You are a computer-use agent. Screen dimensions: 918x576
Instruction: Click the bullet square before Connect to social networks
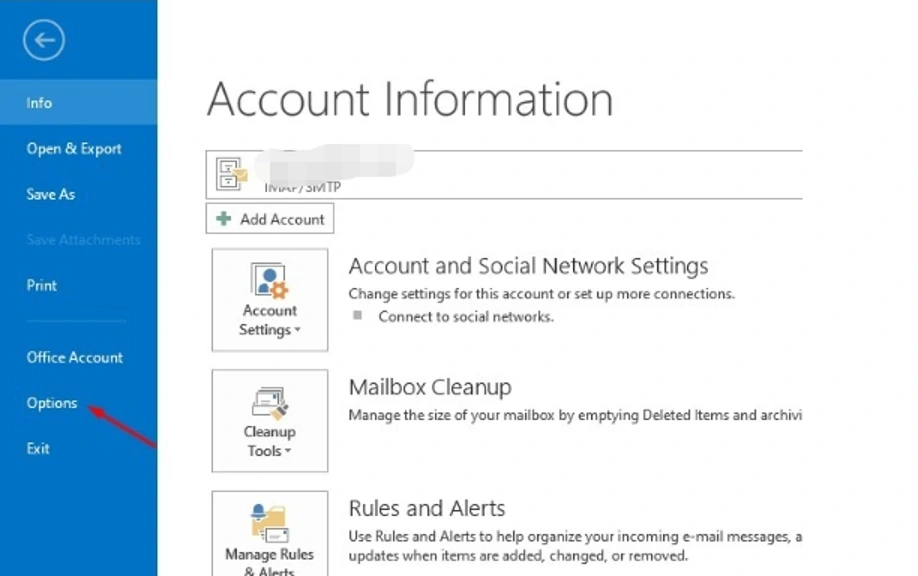coord(357,316)
